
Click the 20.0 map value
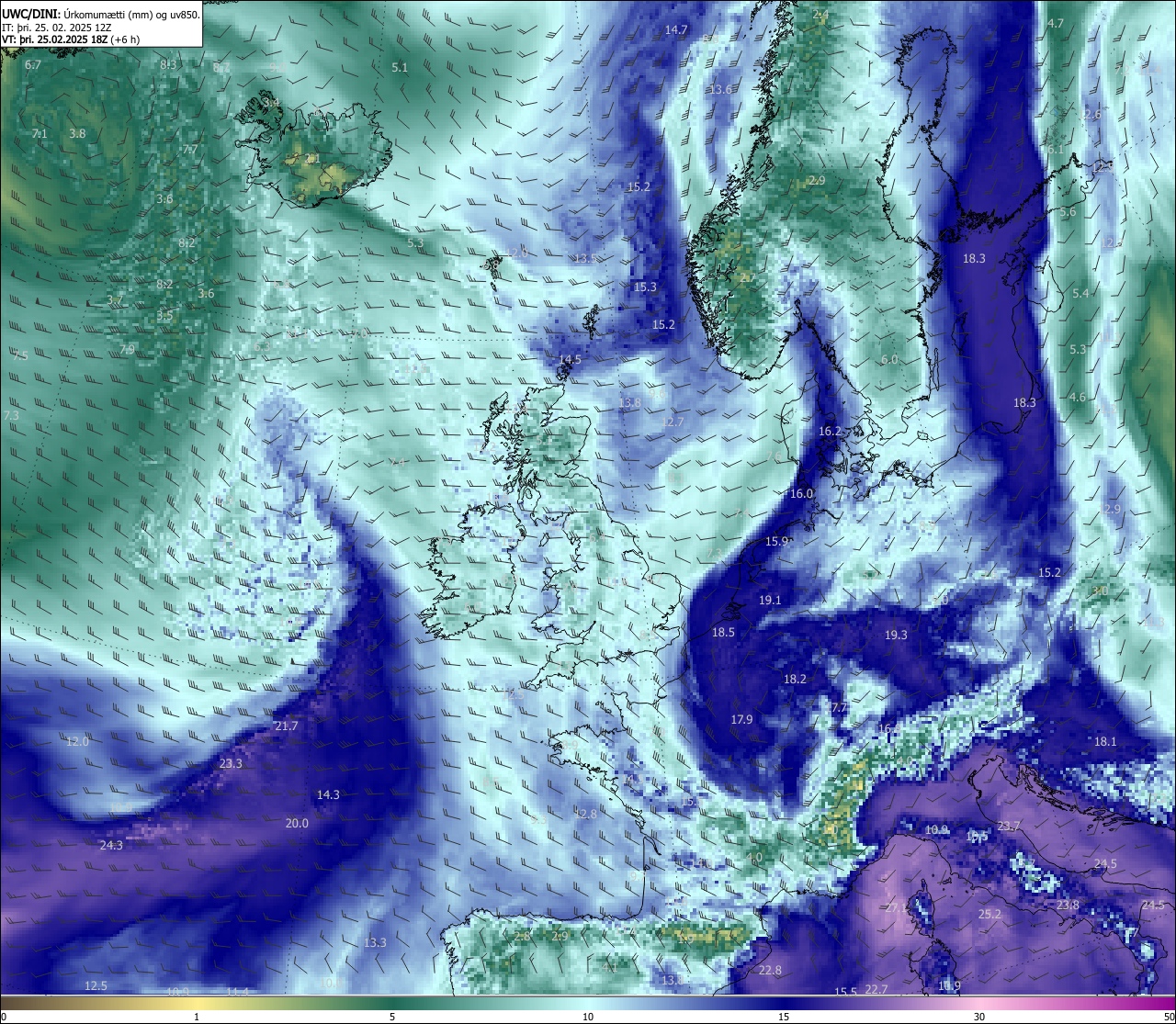297,823
